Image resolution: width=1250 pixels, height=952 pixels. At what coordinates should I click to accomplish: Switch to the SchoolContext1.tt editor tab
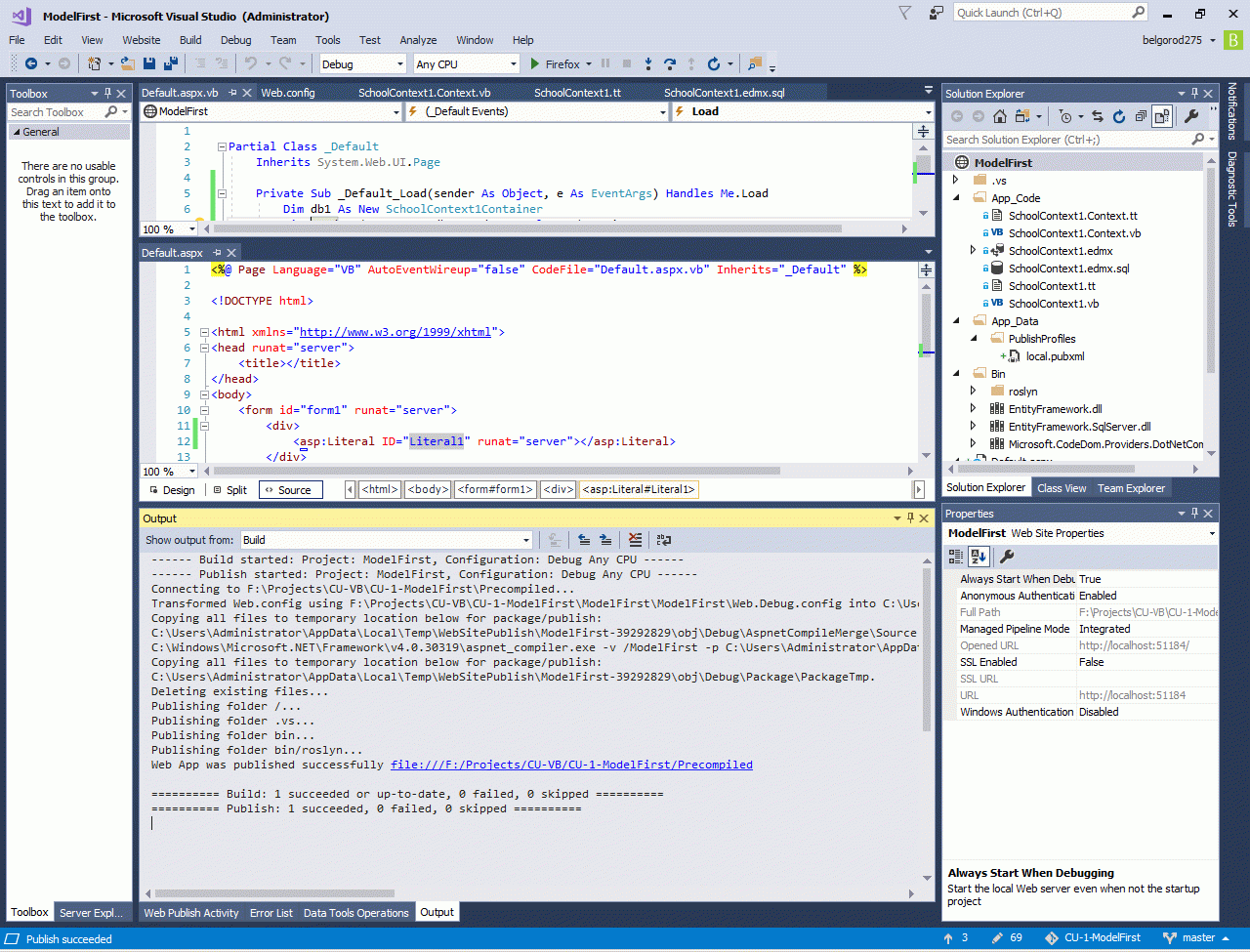point(577,93)
